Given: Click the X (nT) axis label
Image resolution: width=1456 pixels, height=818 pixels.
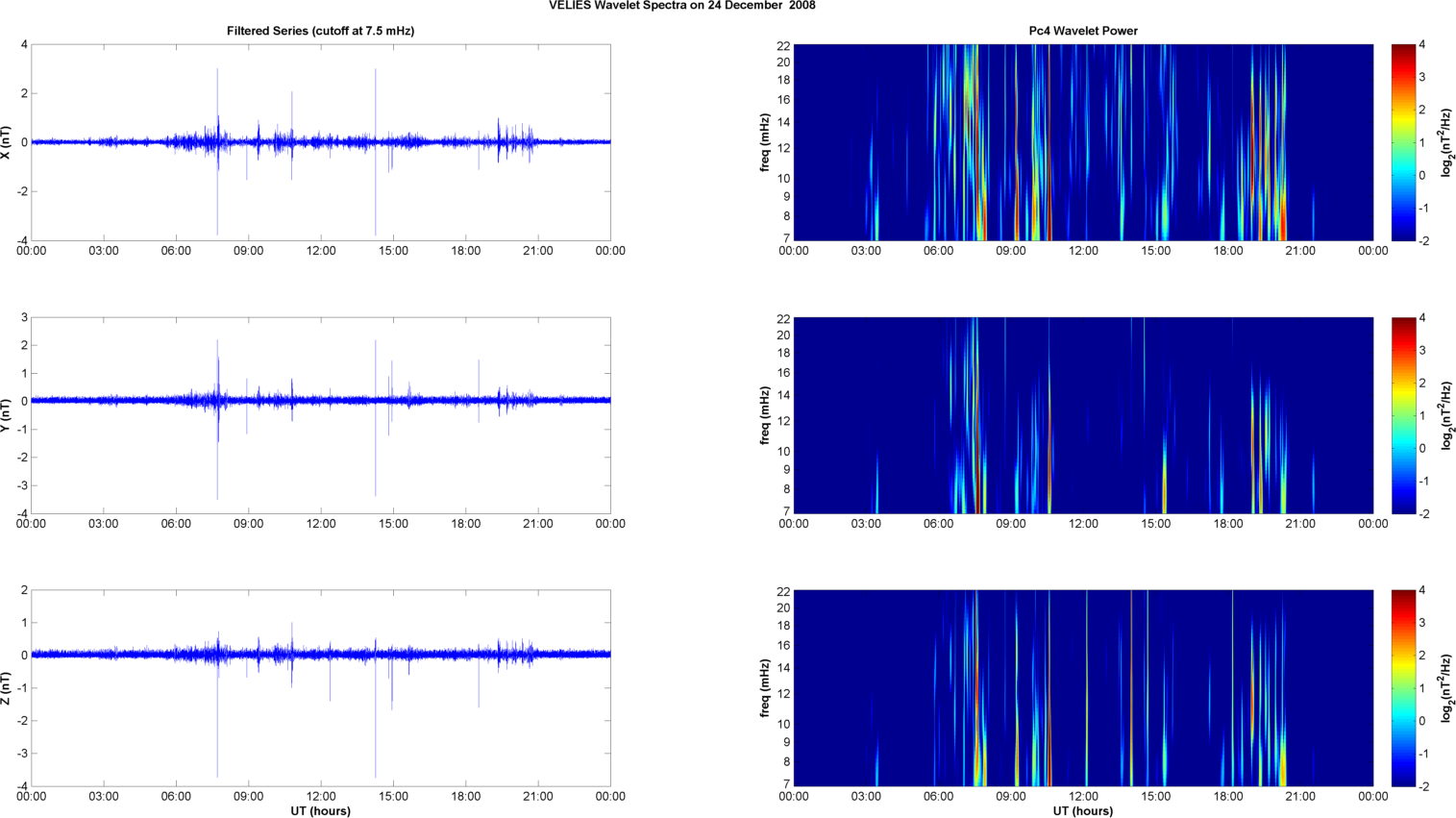Looking at the screenshot, I should point(7,142).
